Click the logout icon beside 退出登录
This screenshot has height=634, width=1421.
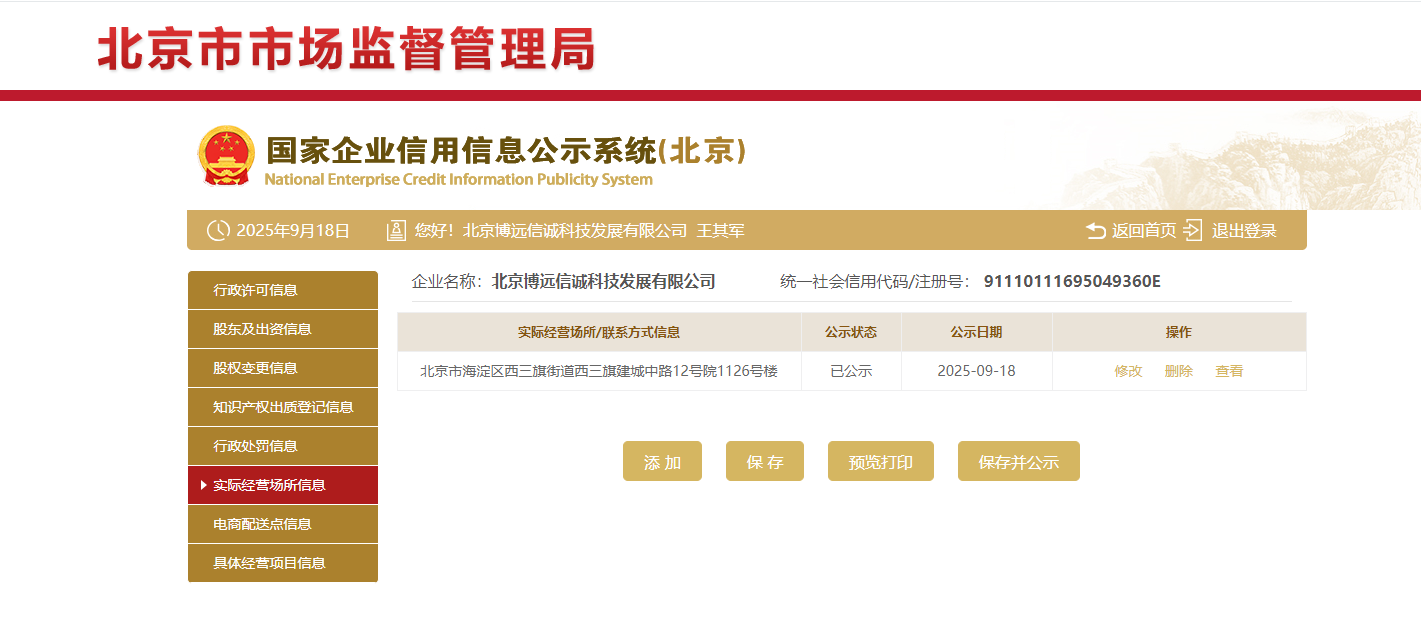(1192, 231)
